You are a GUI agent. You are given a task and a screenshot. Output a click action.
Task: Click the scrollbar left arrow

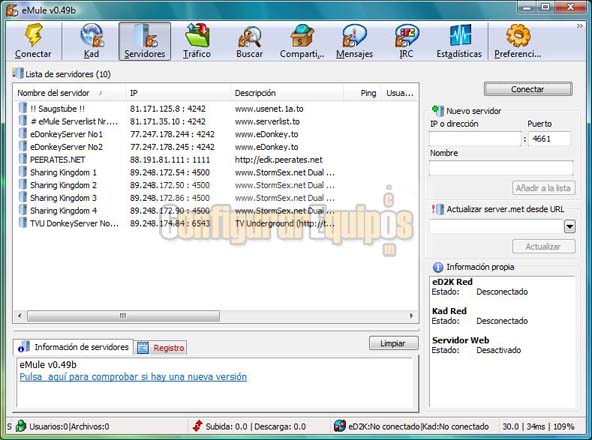(x=20, y=316)
